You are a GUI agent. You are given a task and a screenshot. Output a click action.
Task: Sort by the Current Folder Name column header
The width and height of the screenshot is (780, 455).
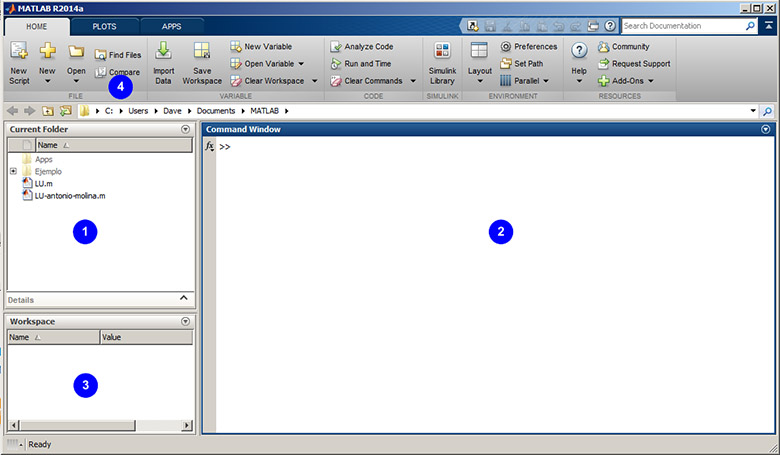coord(114,145)
